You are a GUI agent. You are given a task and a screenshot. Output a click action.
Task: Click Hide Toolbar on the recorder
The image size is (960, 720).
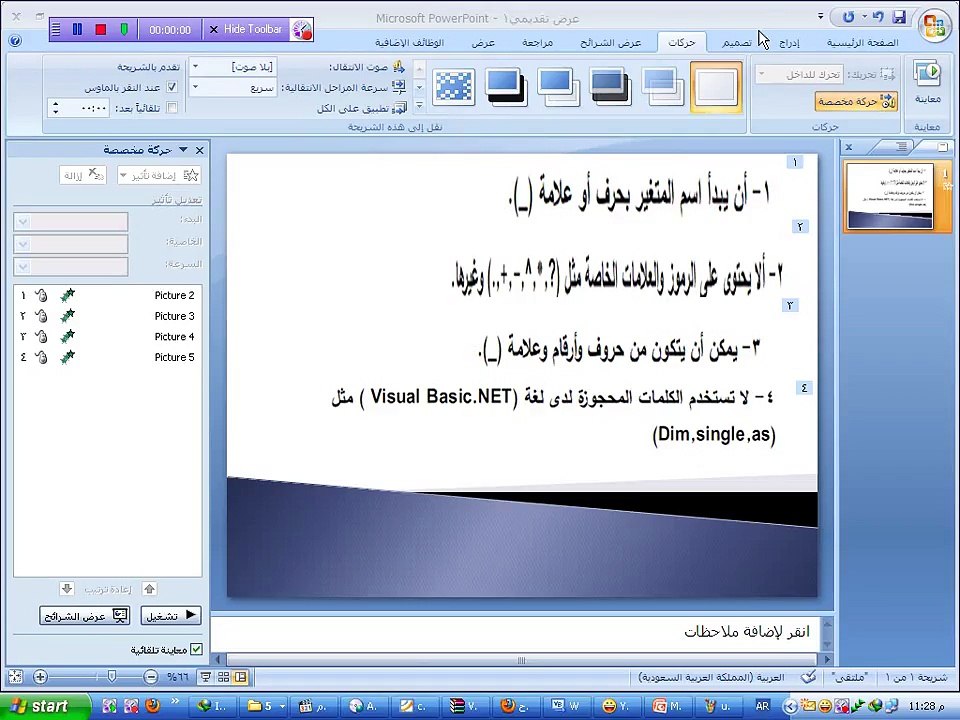(246, 29)
